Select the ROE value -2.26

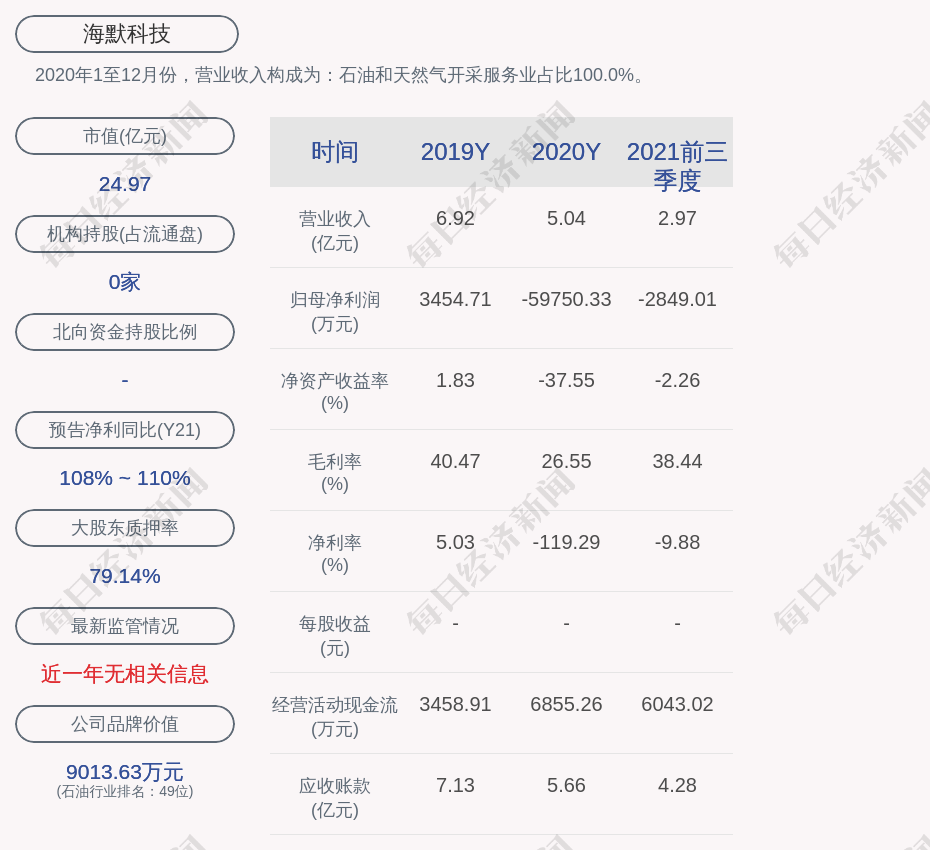coord(677,380)
